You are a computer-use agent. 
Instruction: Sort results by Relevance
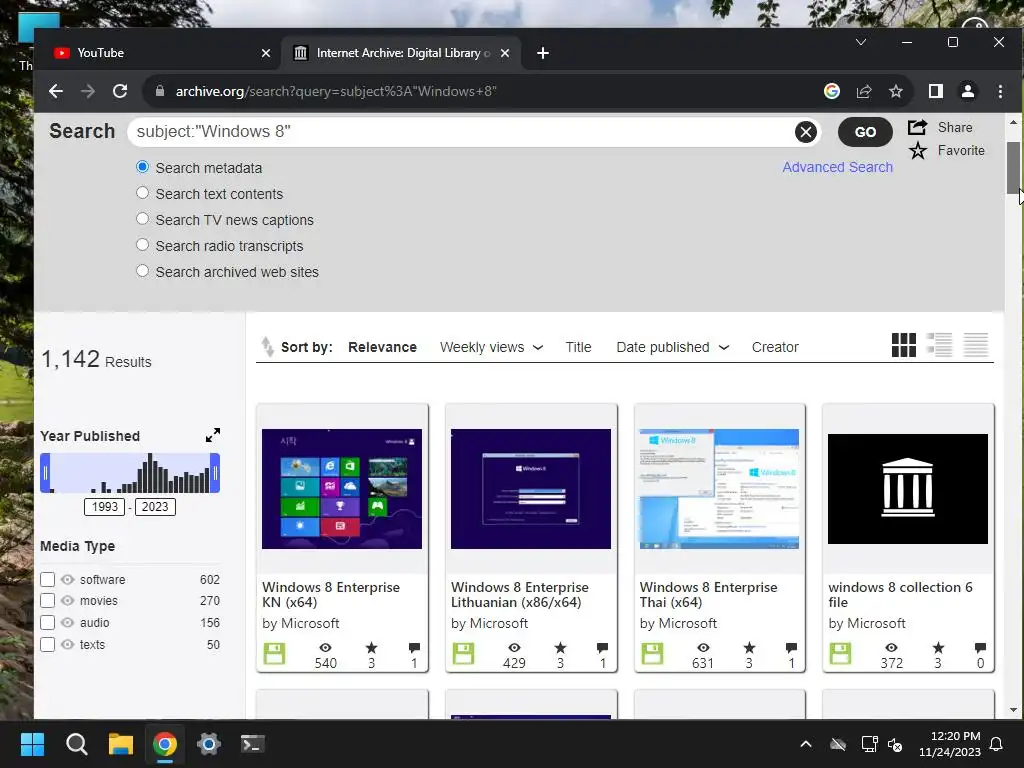point(382,347)
